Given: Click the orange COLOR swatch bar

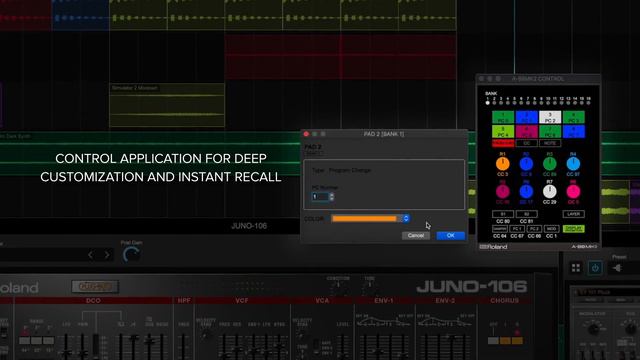Looking at the screenshot, I should tap(364, 219).
